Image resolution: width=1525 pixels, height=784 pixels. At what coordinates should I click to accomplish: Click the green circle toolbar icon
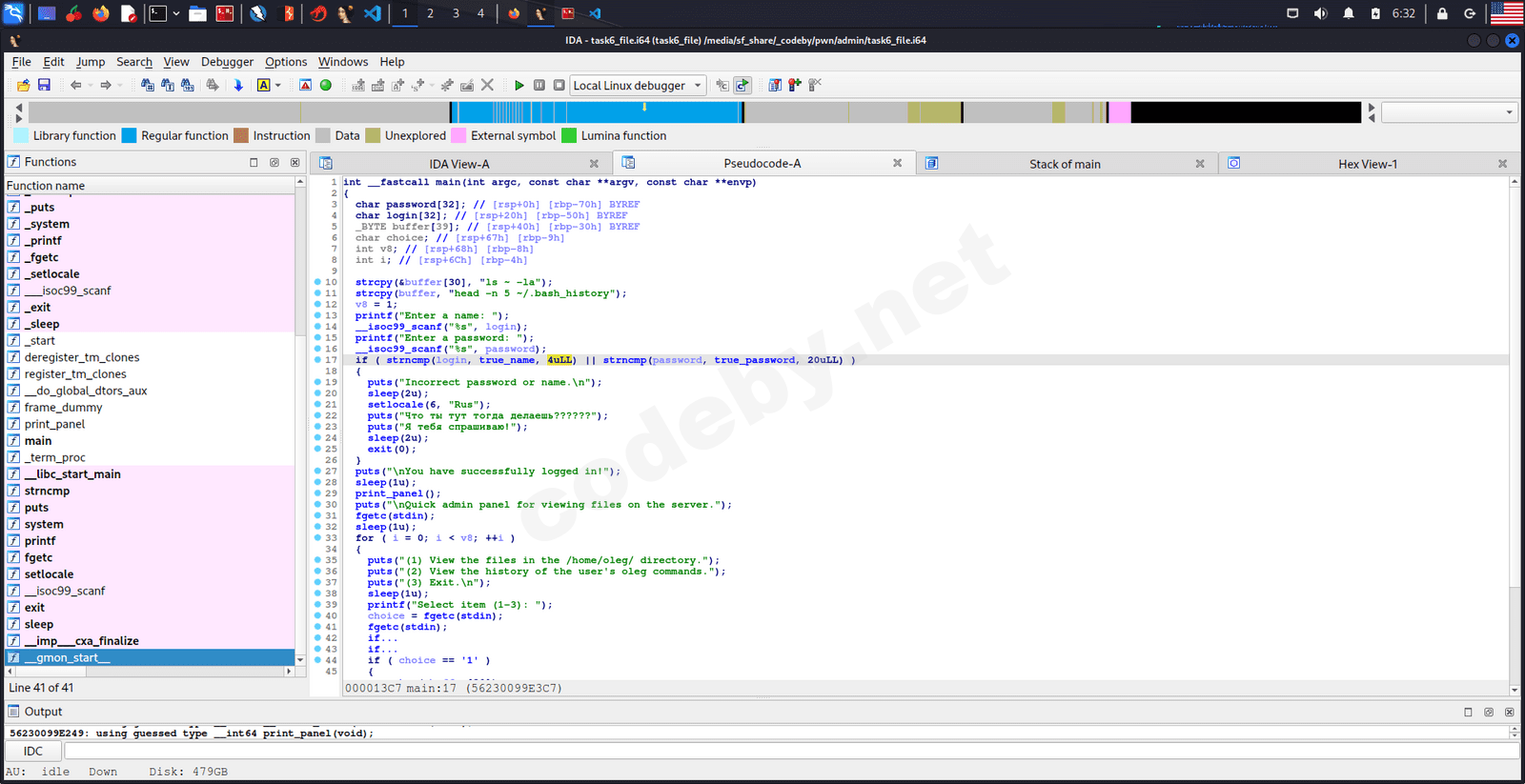click(326, 86)
